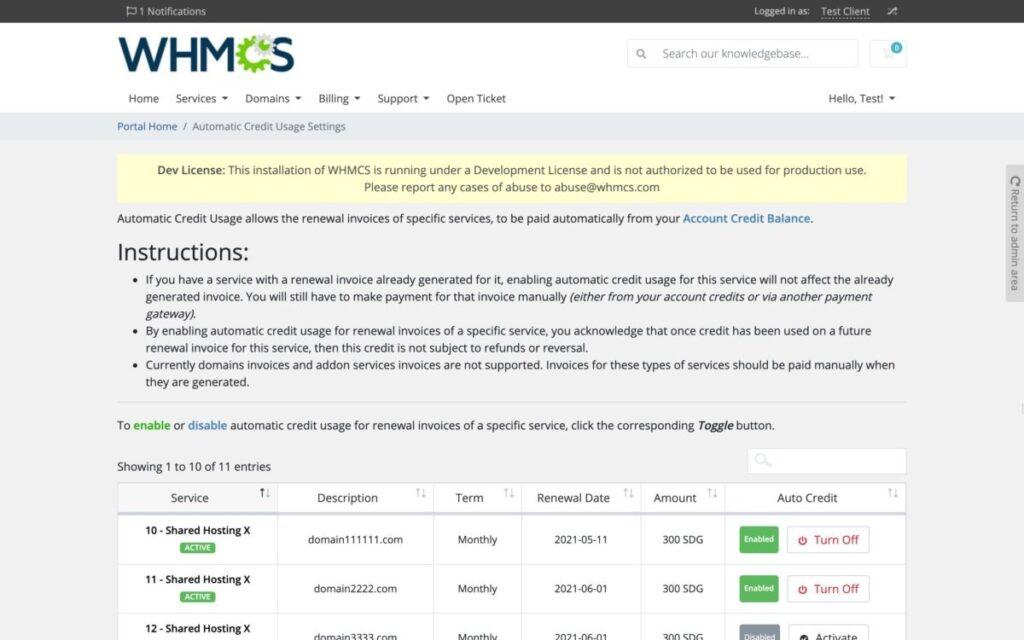The height and width of the screenshot is (640, 1024).
Task: Click the Test Client account link
Action: [x=845, y=11]
